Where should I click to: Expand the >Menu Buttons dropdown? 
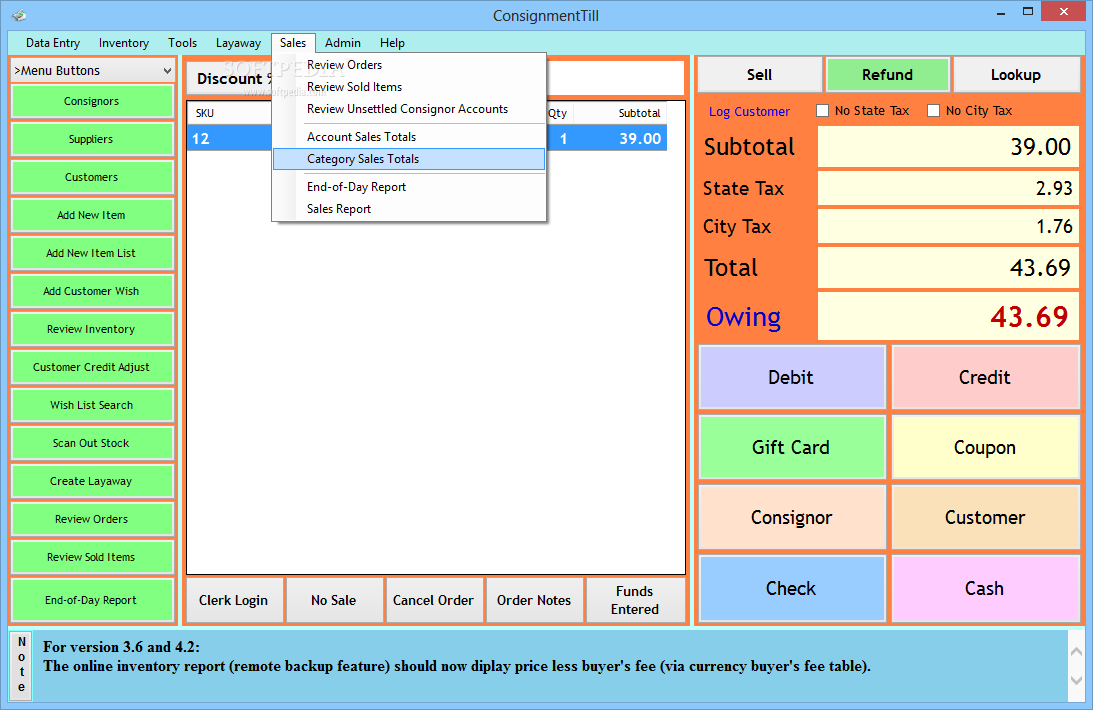92,70
